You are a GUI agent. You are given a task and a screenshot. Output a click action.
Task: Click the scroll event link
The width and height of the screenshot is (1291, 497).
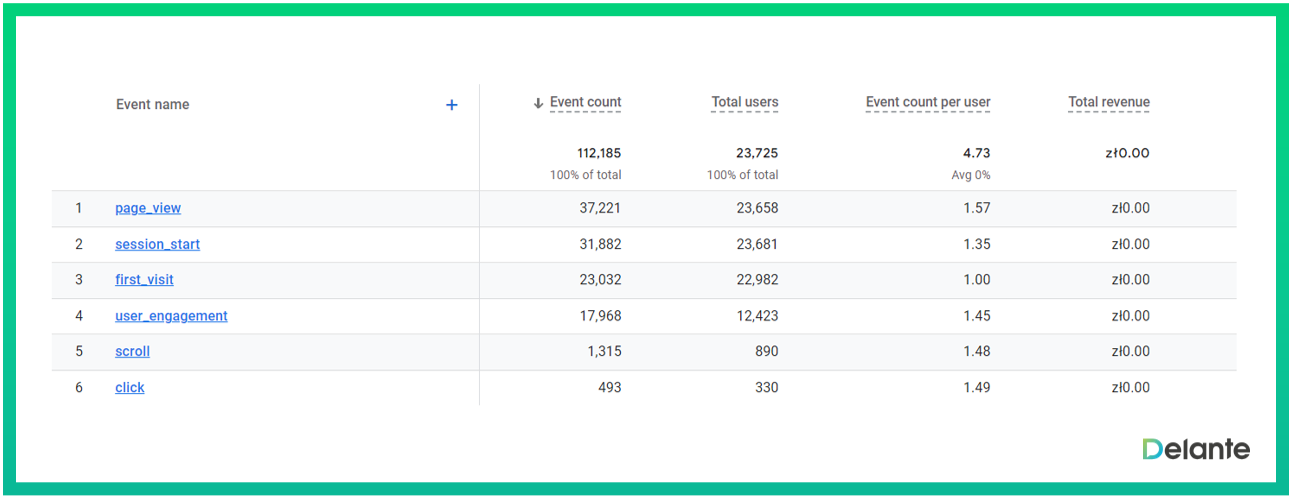[132, 352]
